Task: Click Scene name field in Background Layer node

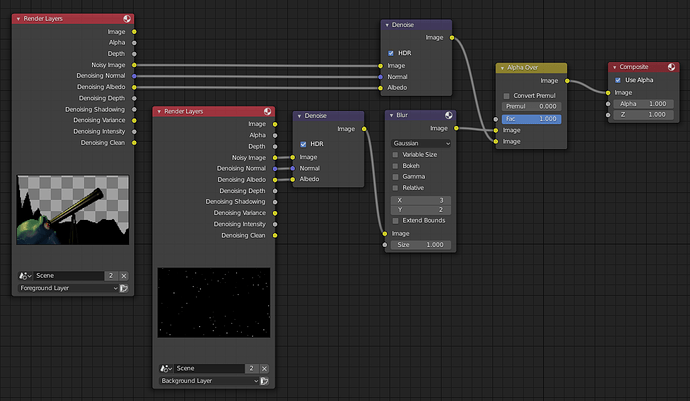Action: (209, 368)
